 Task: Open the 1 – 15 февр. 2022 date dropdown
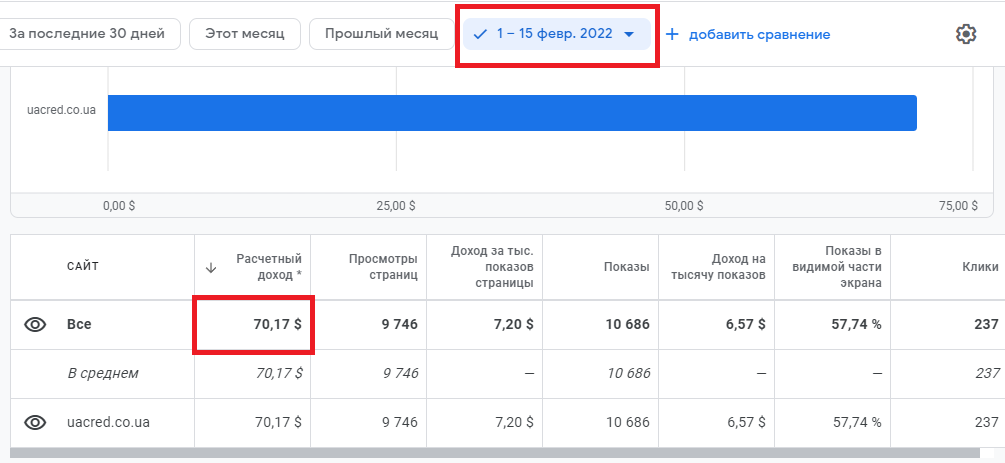pos(557,34)
